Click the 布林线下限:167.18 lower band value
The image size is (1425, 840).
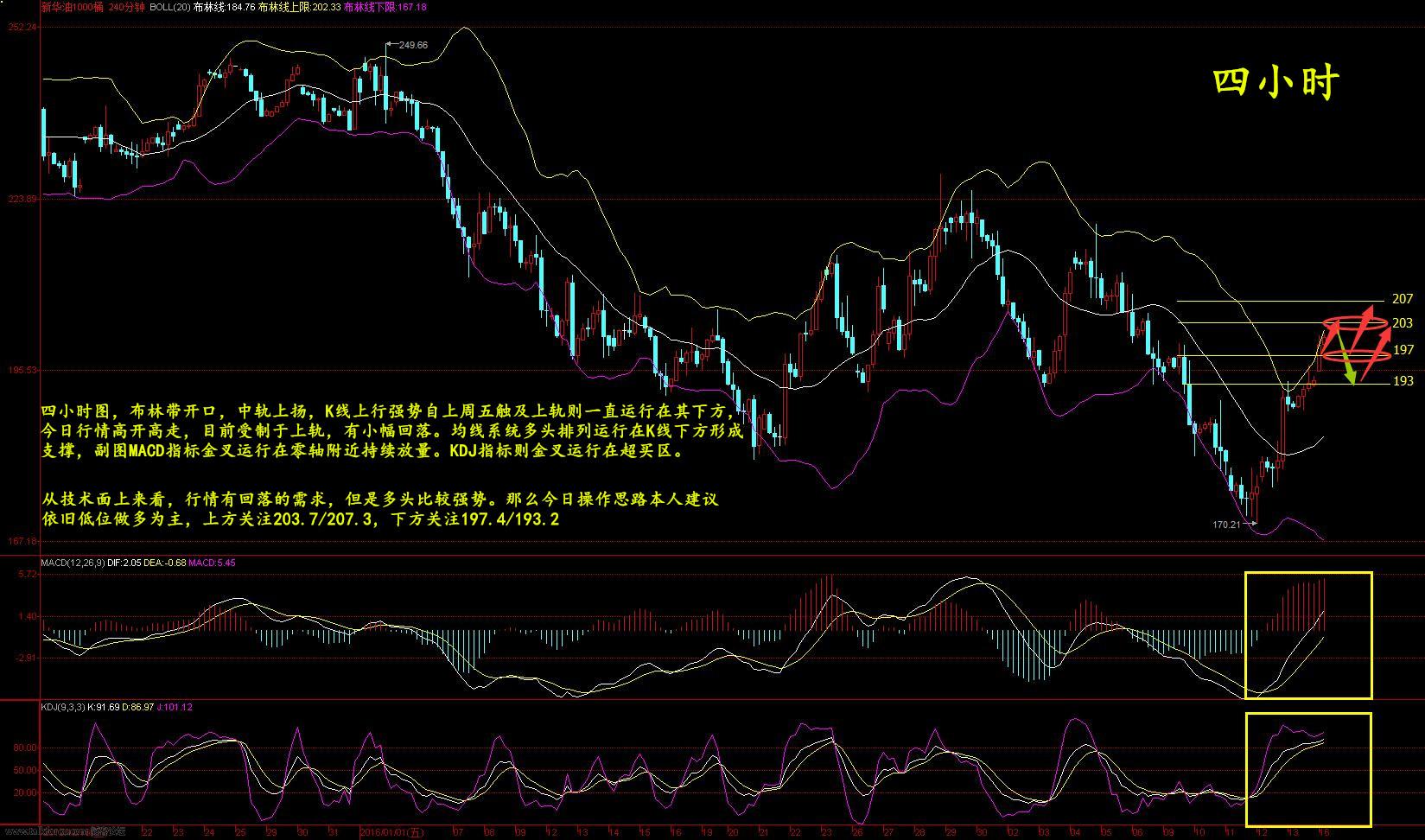tap(385, 7)
